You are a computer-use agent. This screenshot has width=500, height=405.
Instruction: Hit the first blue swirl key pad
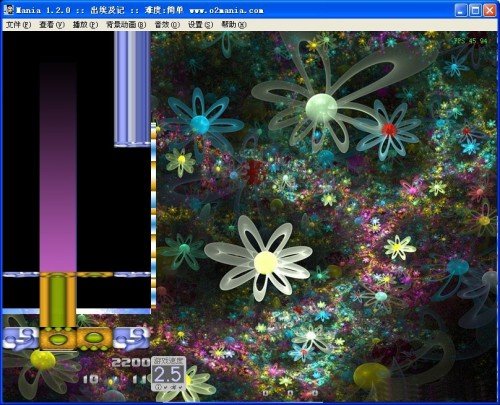point(21,338)
